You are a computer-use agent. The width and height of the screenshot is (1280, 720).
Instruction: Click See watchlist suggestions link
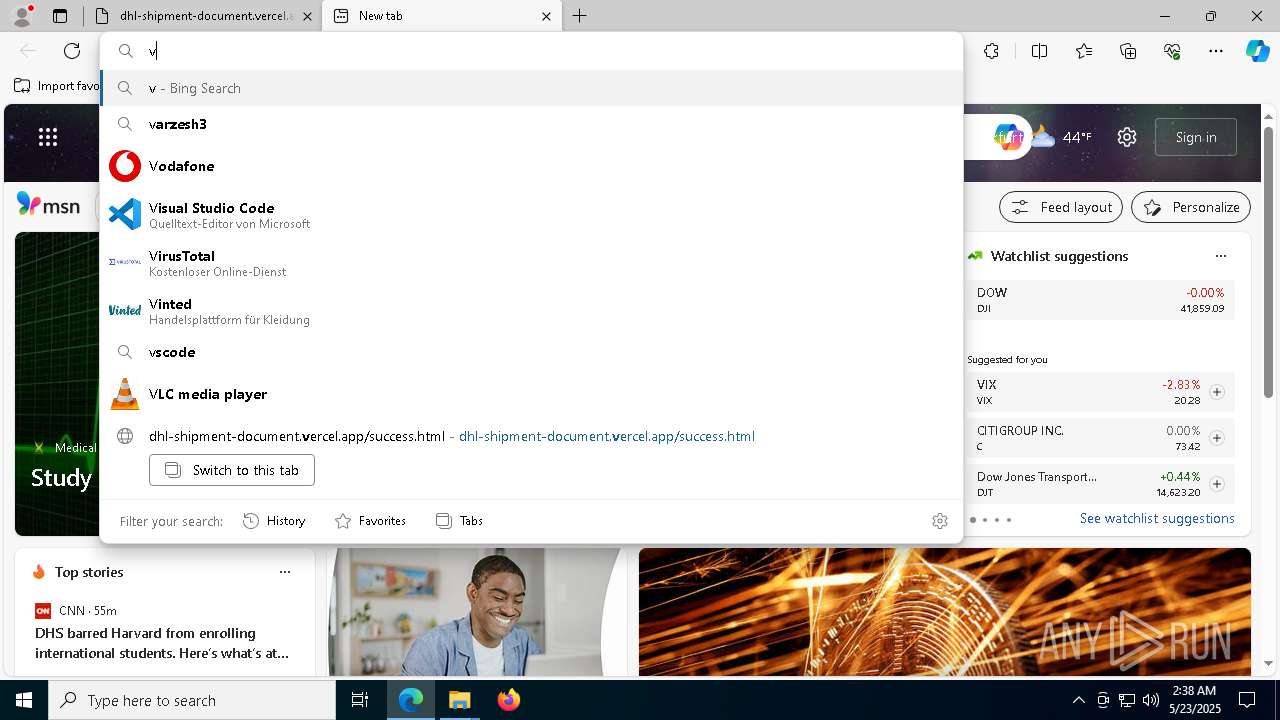(x=1157, y=518)
